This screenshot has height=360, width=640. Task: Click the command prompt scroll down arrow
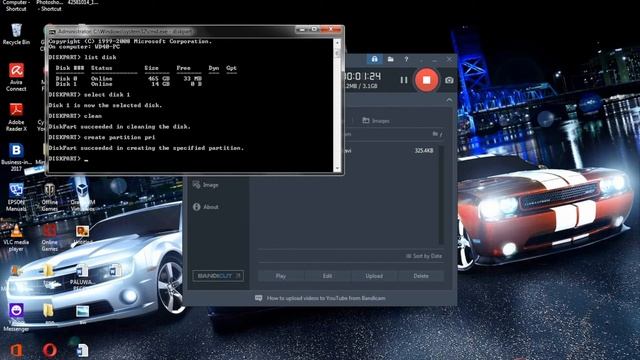click(x=337, y=168)
